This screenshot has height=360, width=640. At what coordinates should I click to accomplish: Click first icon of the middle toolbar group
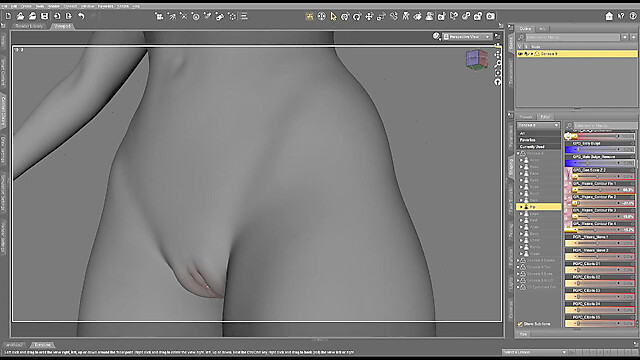(159, 16)
